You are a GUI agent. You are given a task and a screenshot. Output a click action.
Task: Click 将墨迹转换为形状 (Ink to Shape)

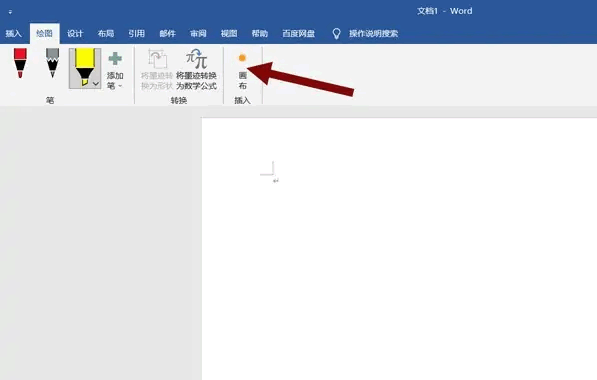(x=157, y=69)
